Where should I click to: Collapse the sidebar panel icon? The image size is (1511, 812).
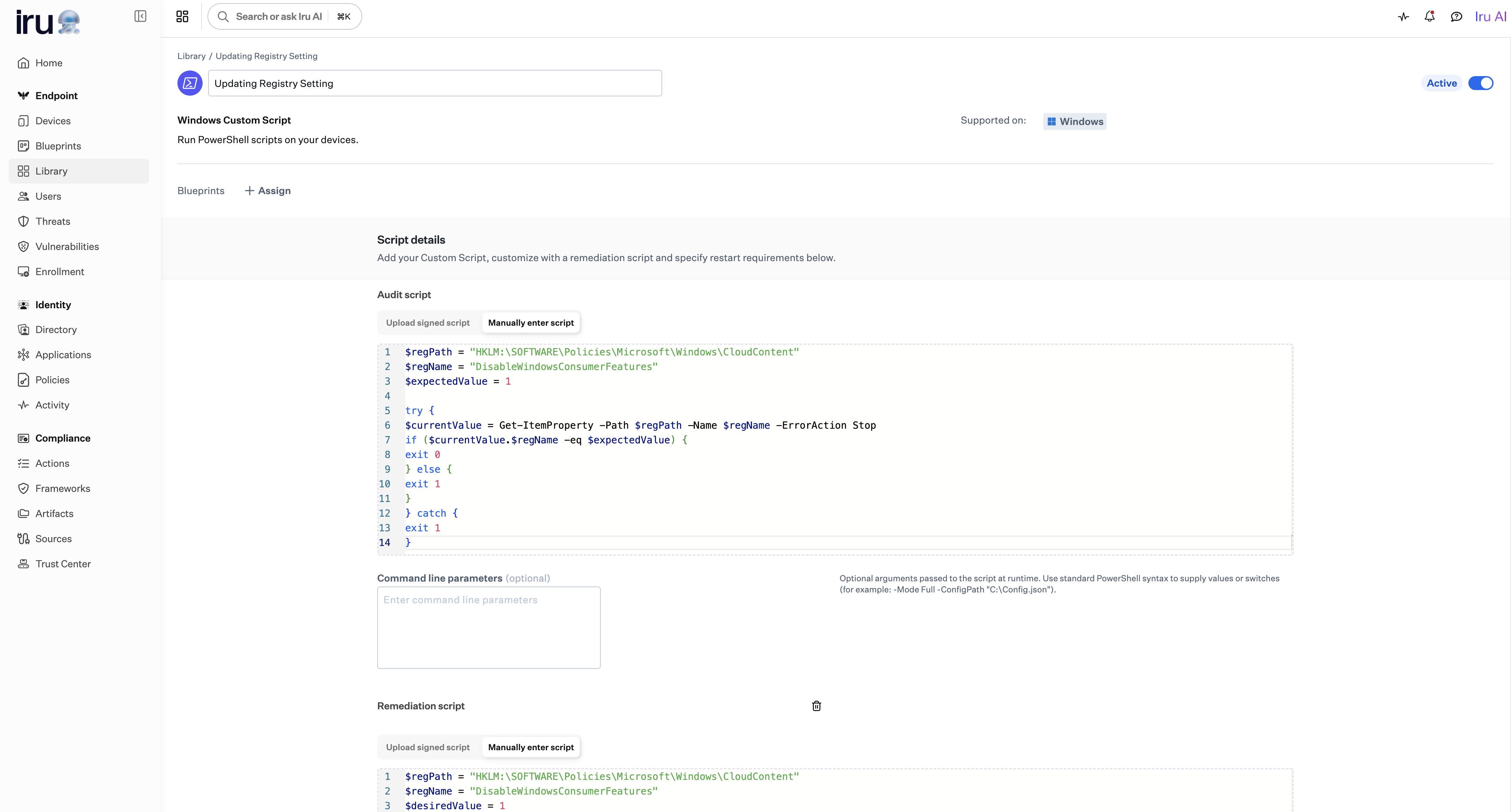coord(140,16)
